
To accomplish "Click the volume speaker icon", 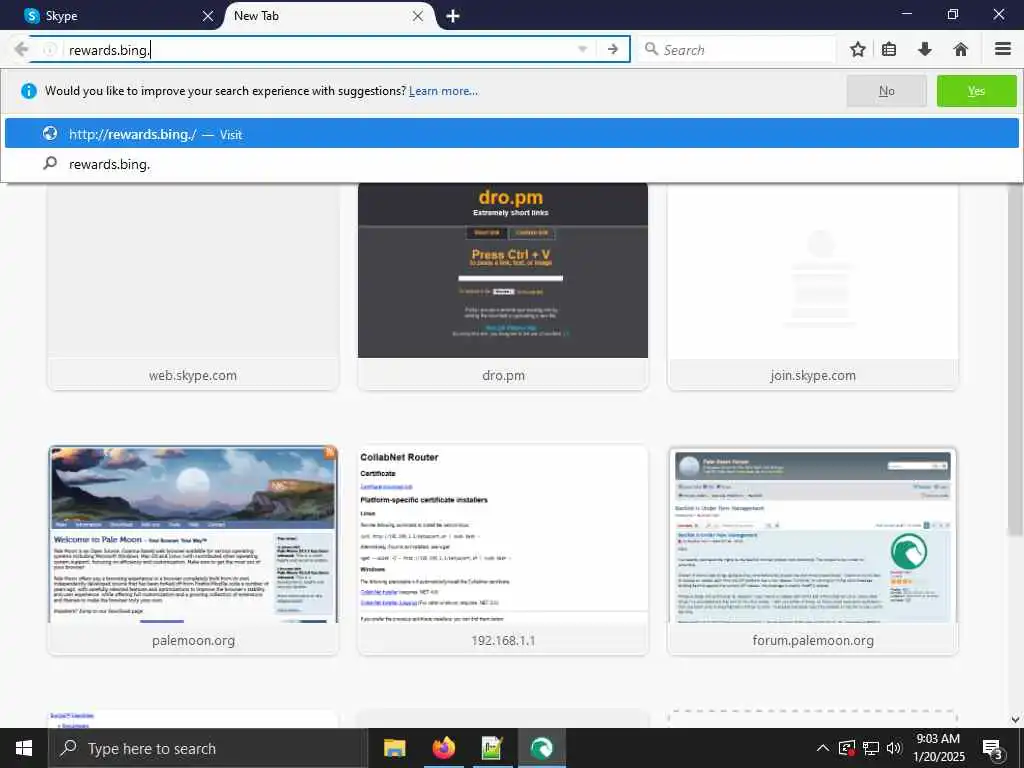I will point(894,748).
